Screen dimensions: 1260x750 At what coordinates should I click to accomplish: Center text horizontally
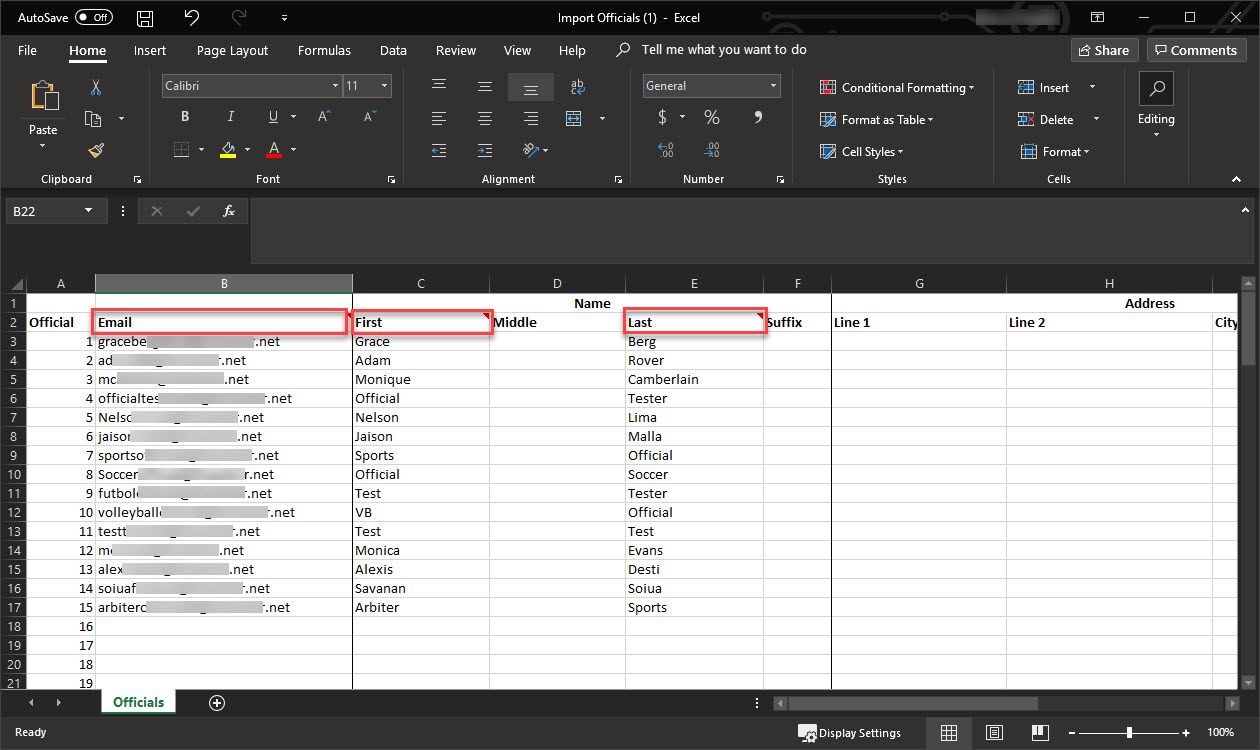tap(485, 118)
